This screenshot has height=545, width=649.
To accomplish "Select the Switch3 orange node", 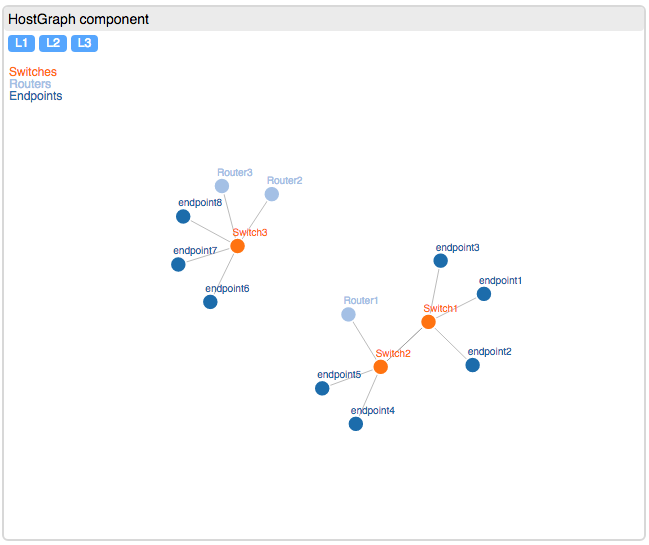I will click(x=237, y=246).
